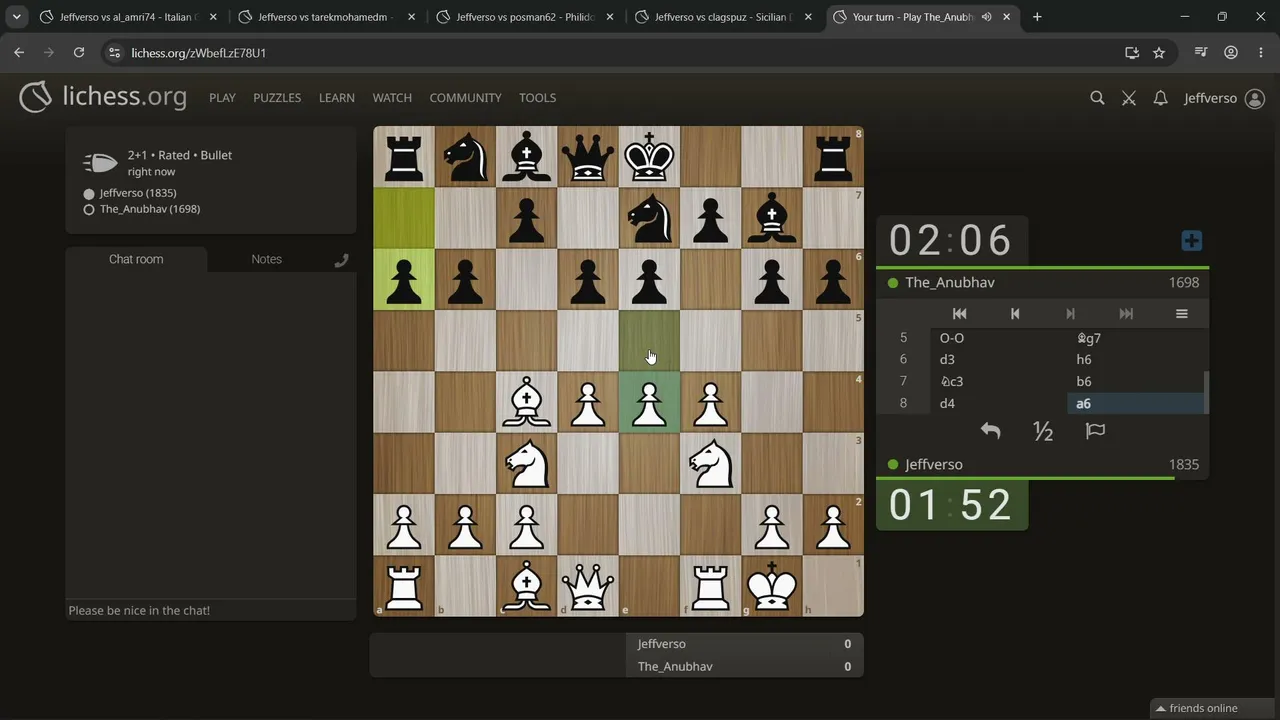Jump to the first move
Screen dimensions: 1280x720
pos(959,314)
